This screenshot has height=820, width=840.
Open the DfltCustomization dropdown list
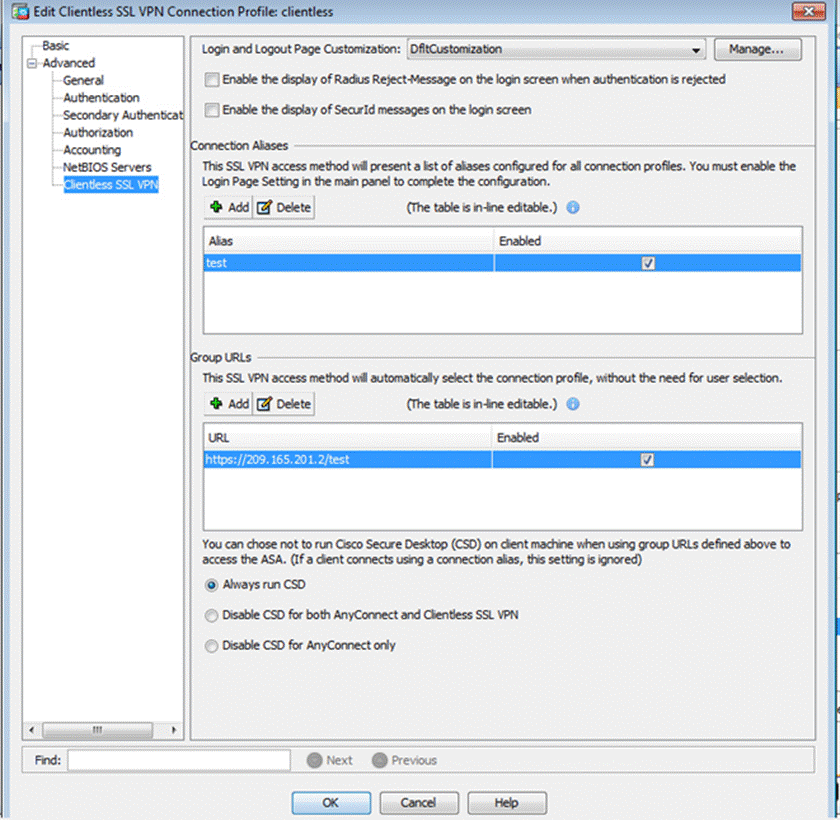click(x=696, y=49)
